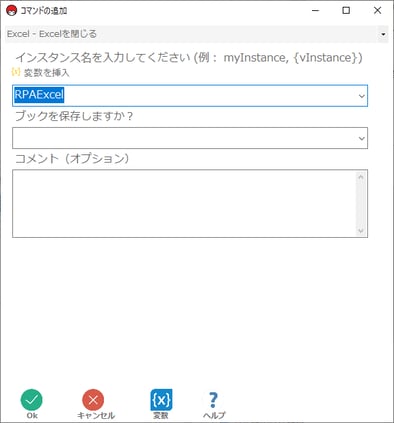The width and height of the screenshot is (394, 423).
Task: Click the comment box scrollbar down arrow
Action: pos(361,231)
